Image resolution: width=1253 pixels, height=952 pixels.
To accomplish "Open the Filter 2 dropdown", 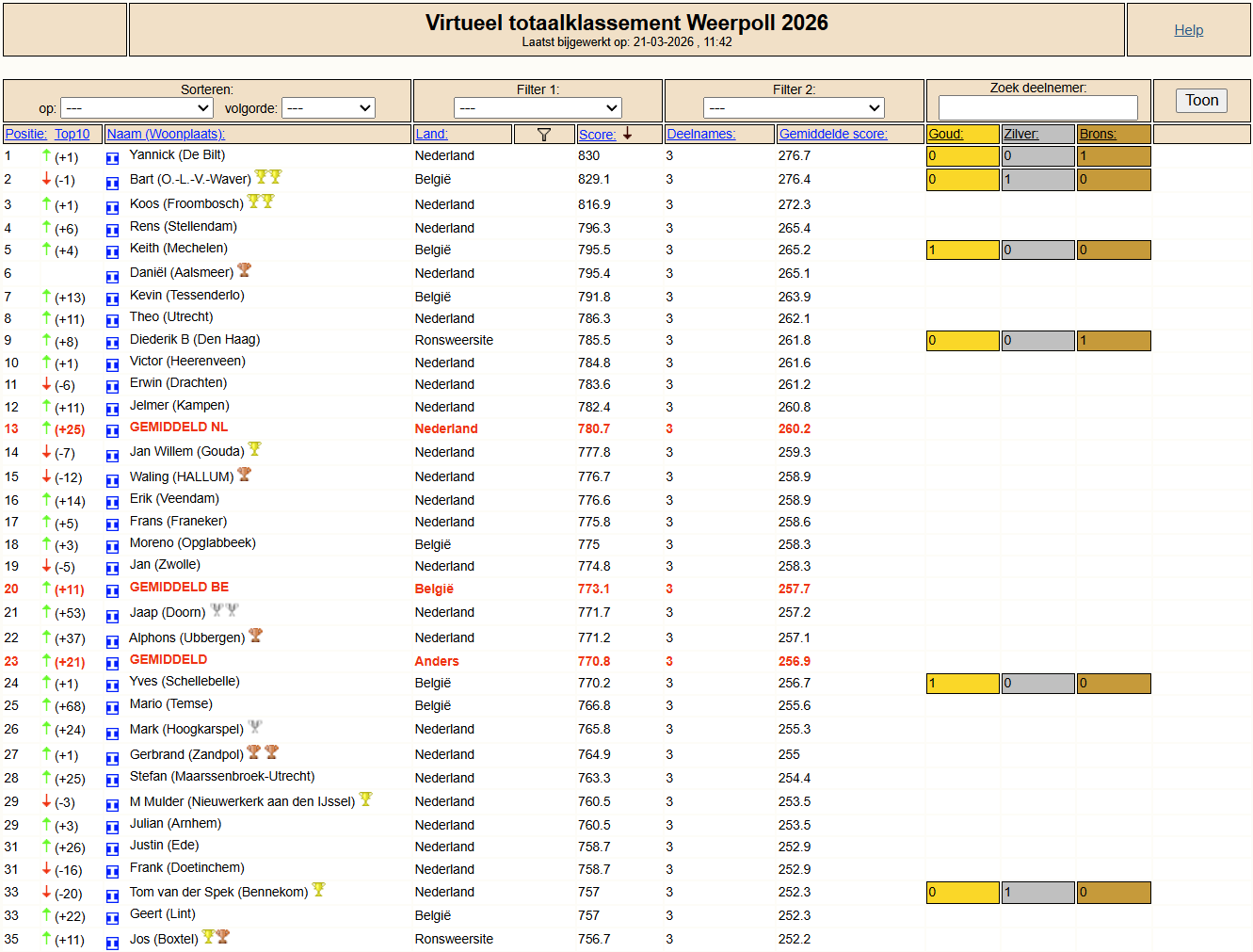I will point(794,108).
